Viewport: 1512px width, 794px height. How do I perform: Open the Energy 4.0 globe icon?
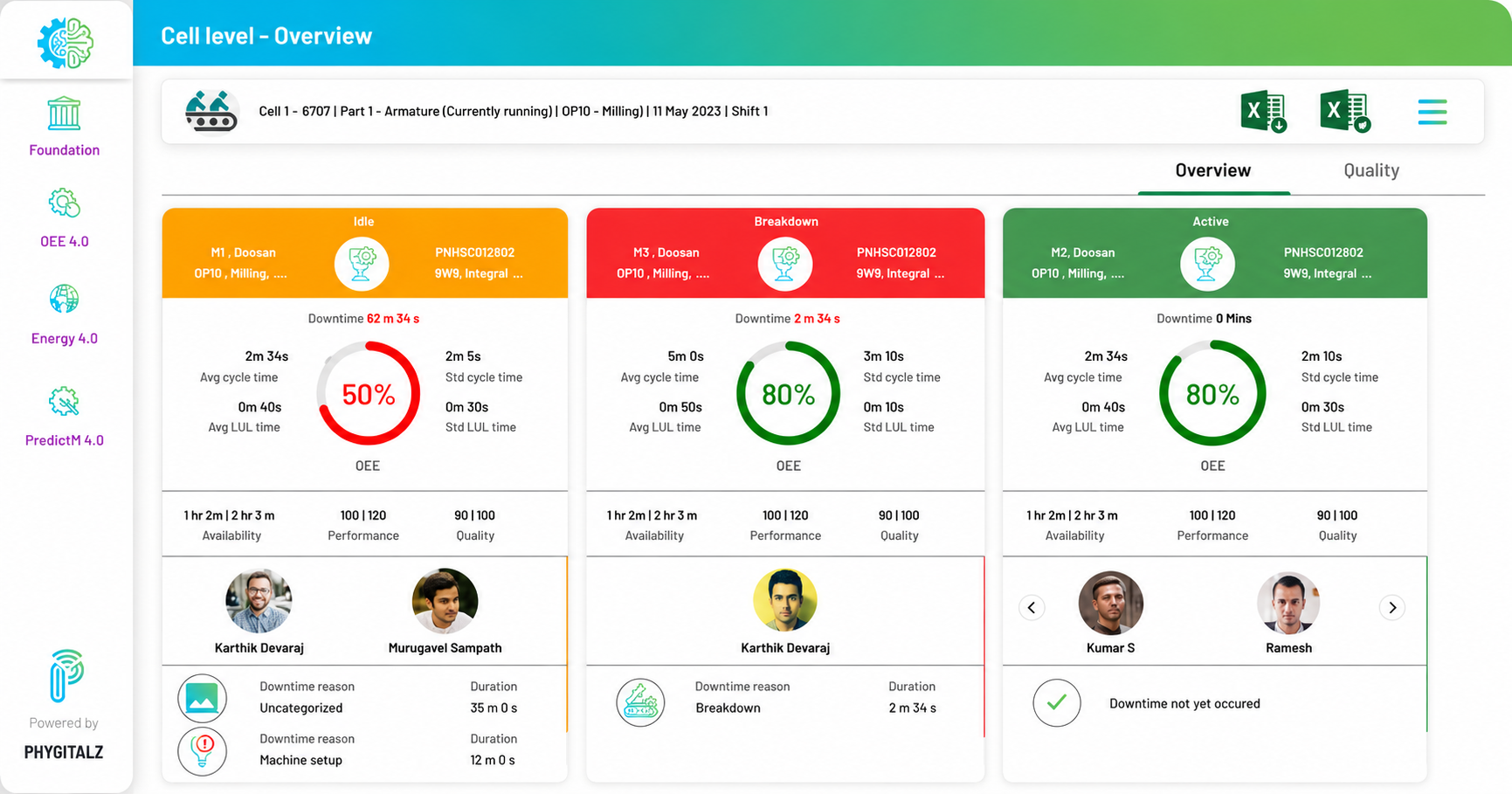(64, 299)
